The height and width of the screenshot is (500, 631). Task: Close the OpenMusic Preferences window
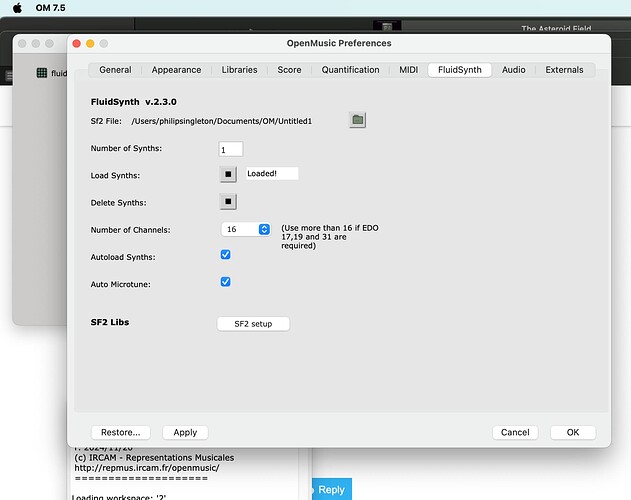point(76,43)
